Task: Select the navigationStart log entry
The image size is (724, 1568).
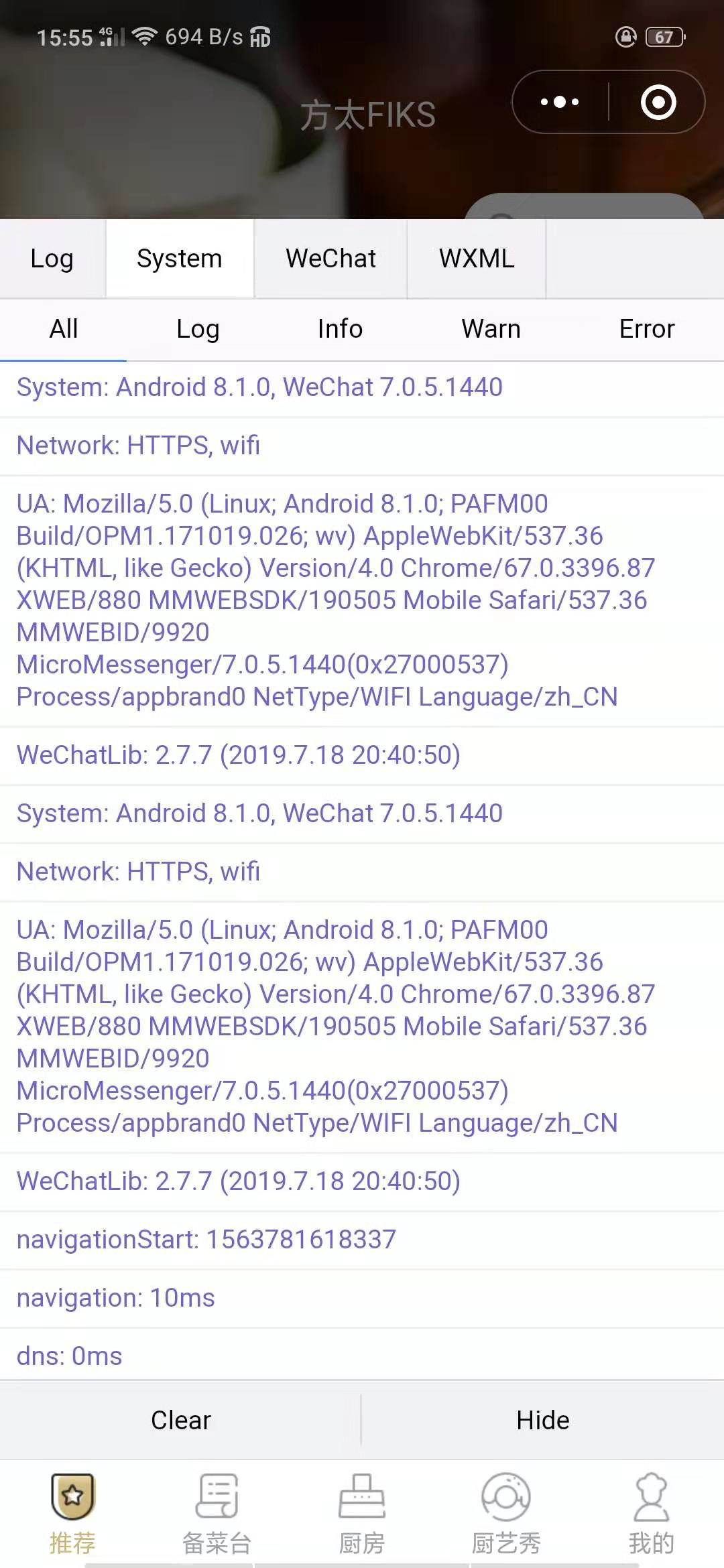Action: (362, 1240)
